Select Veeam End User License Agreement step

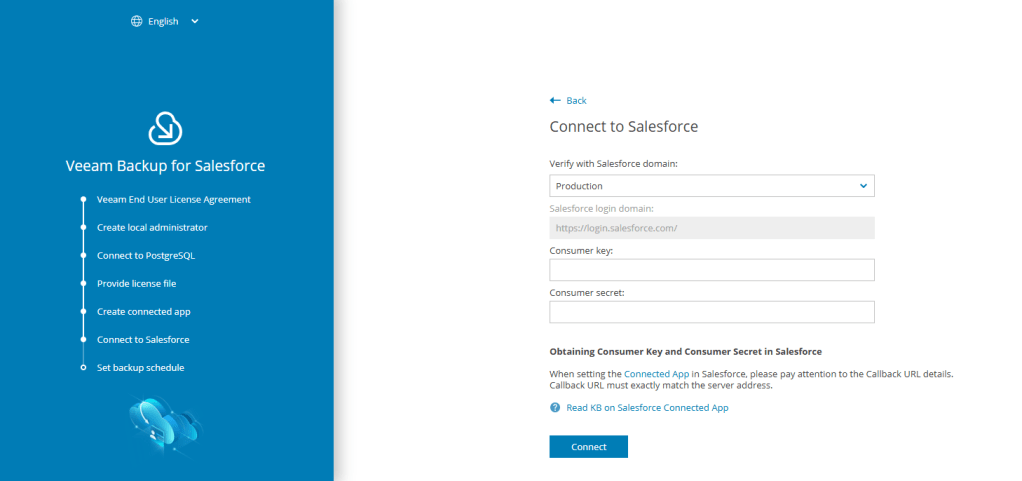tap(173, 199)
